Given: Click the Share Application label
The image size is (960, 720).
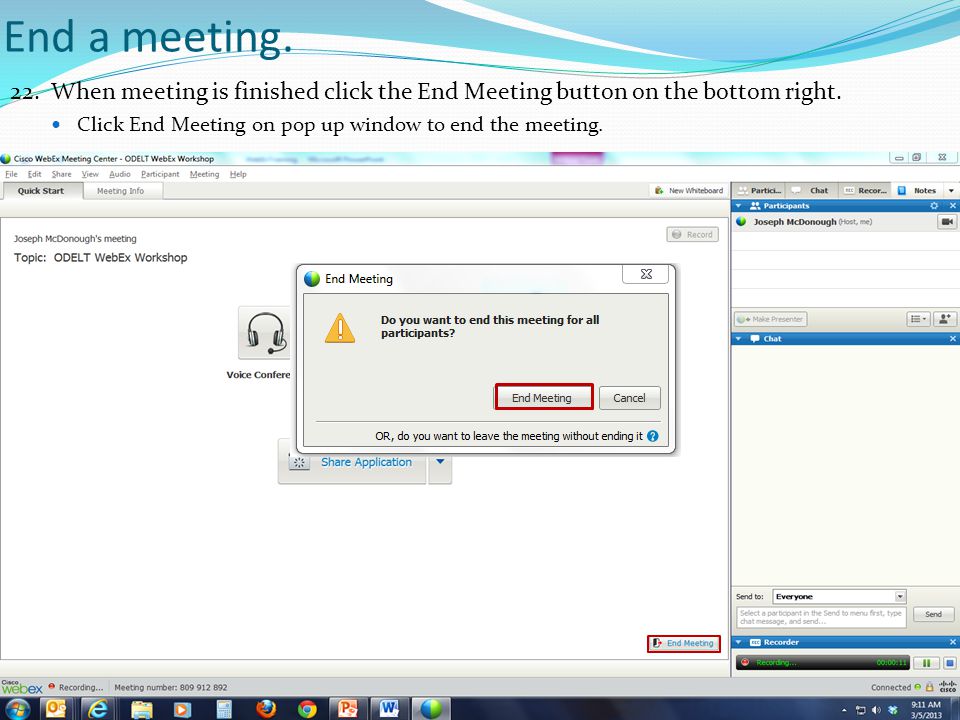Looking at the screenshot, I should (x=366, y=462).
